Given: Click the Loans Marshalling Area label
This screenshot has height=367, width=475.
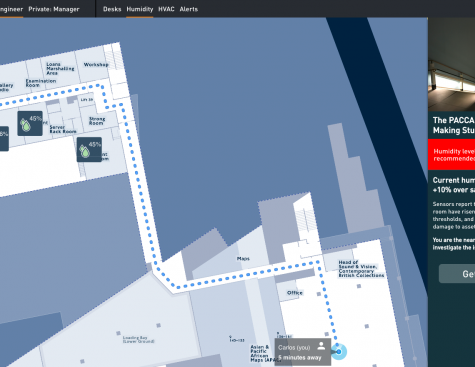Looking at the screenshot, I should tap(60, 68).
